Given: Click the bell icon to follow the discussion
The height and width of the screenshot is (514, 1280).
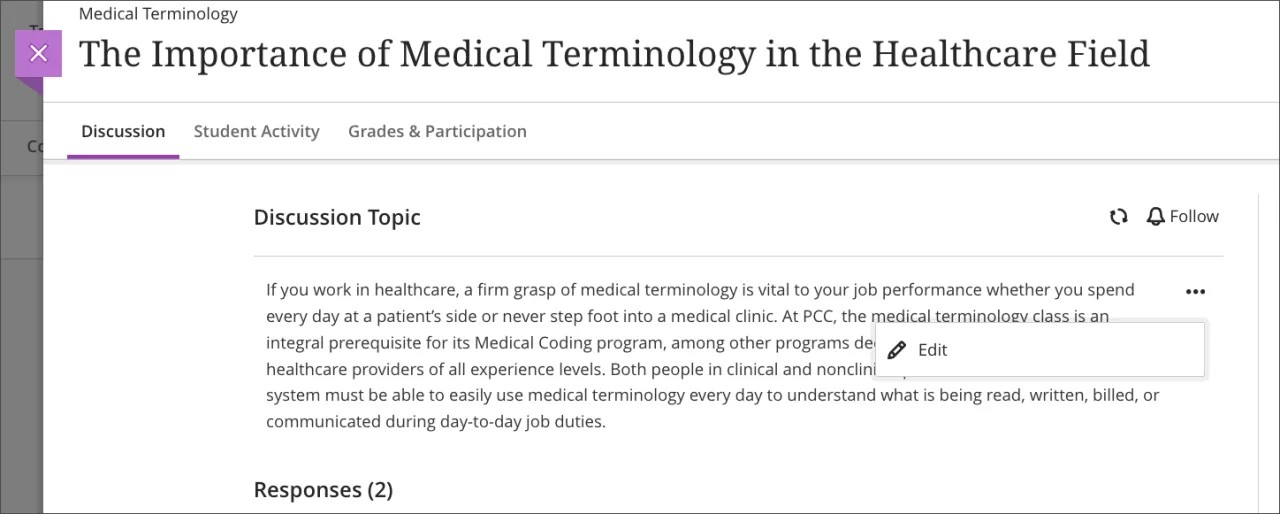Looking at the screenshot, I should [1156, 217].
